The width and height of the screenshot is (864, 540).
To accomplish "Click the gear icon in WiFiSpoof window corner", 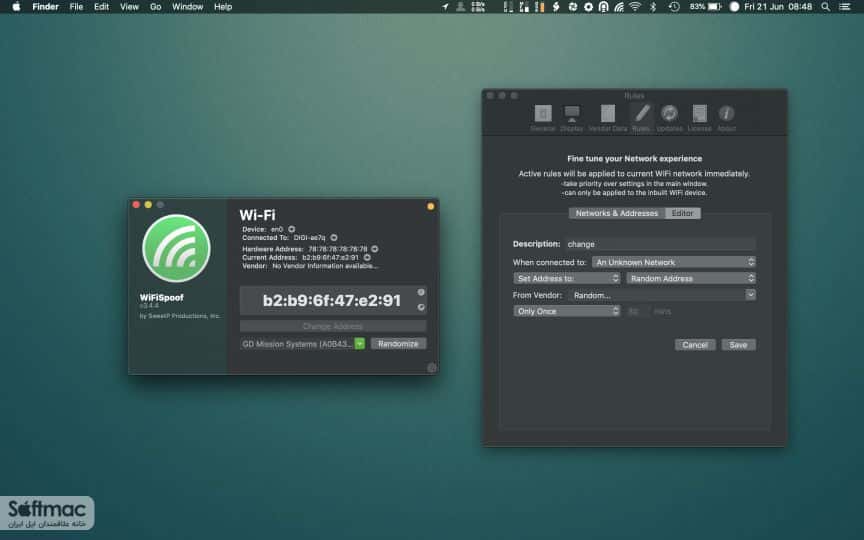I will pyautogui.click(x=432, y=368).
